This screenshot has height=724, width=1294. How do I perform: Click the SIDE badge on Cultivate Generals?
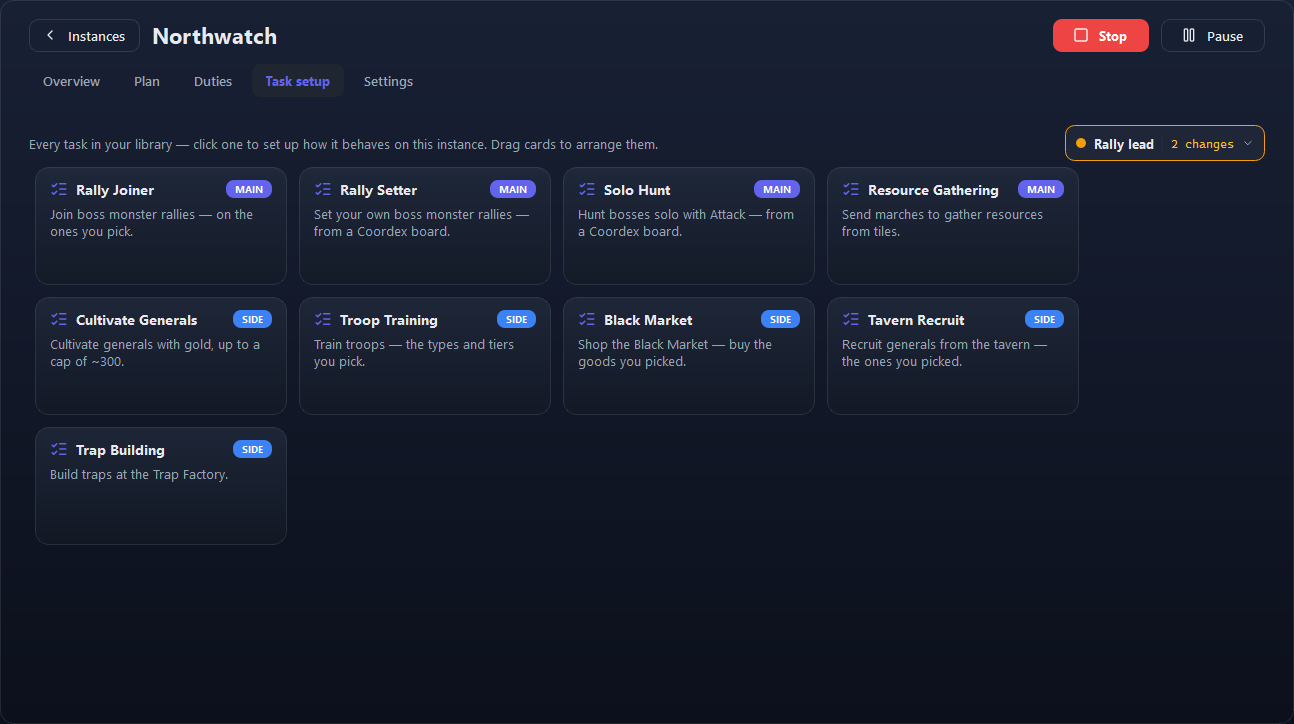(x=253, y=319)
